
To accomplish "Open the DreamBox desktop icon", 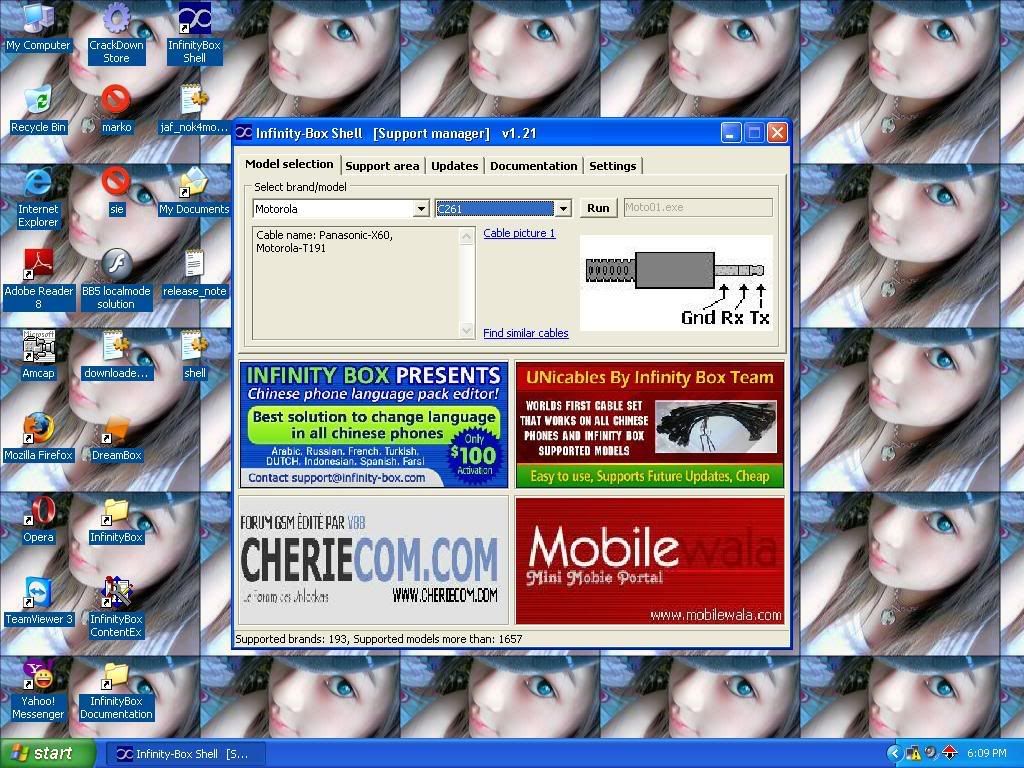I will (116, 438).
